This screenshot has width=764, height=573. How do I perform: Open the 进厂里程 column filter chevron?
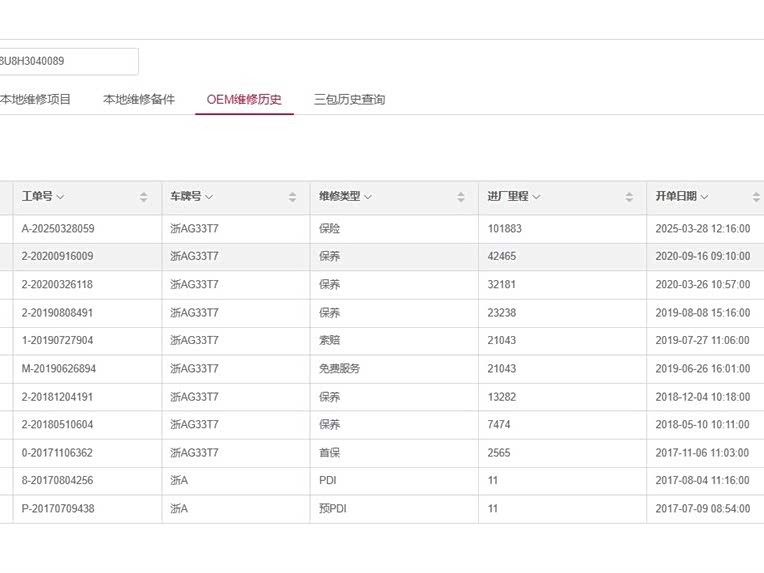coord(536,197)
